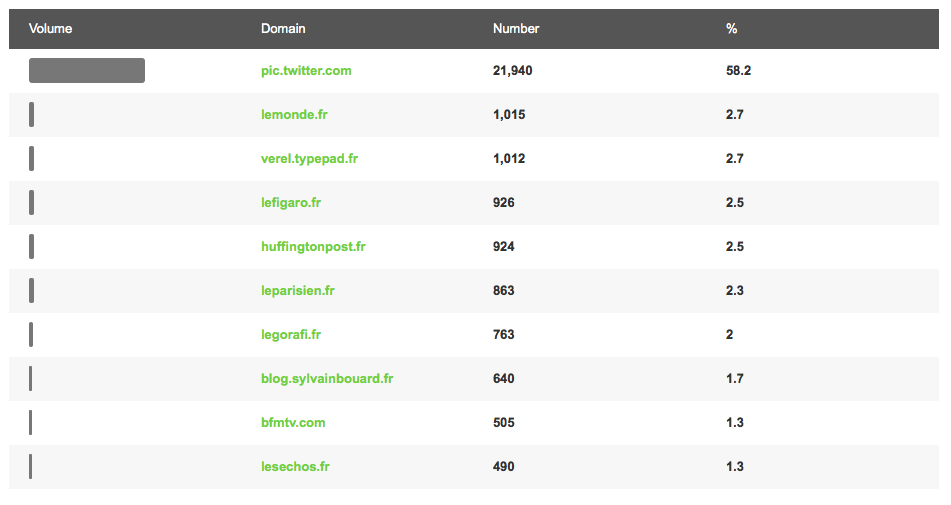Click the lefigaro.fr volume bar
Screen dimensions: 951x505
coord(32,202)
